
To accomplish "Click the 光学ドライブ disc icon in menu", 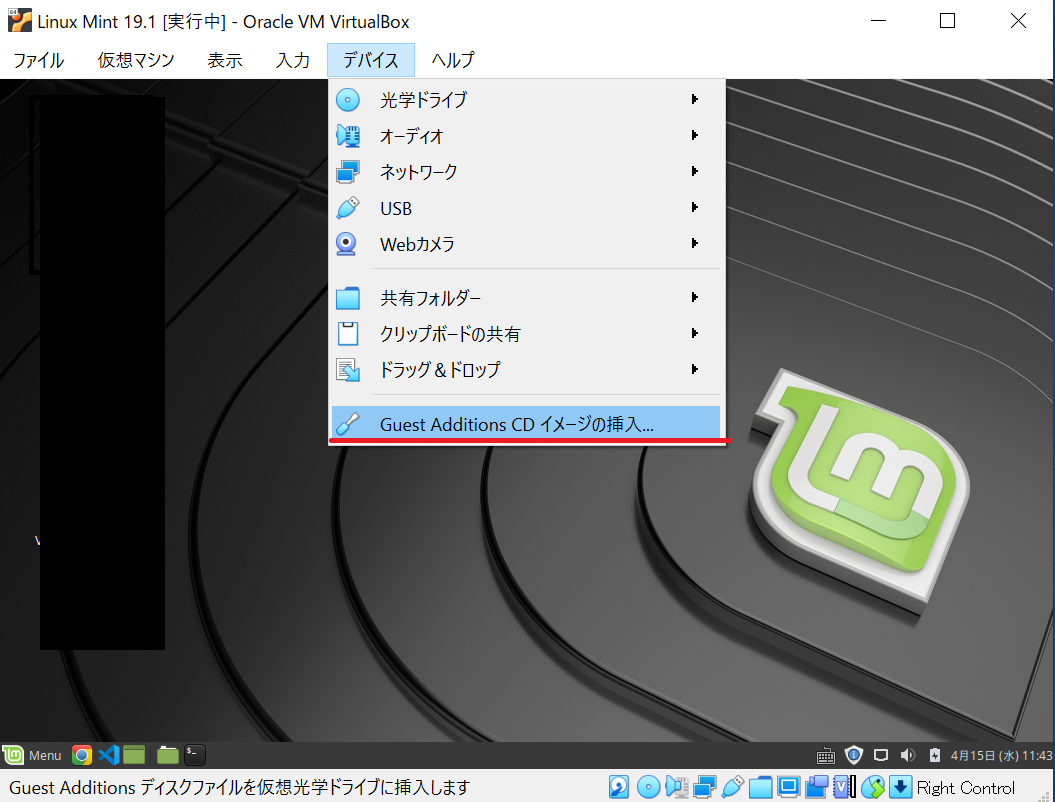I will pos(348,100).
